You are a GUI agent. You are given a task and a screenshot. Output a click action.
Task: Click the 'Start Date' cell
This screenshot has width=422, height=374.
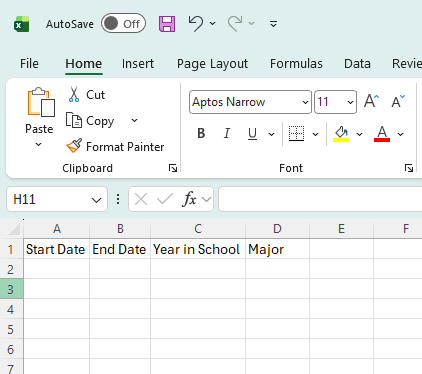pos(56,249)
